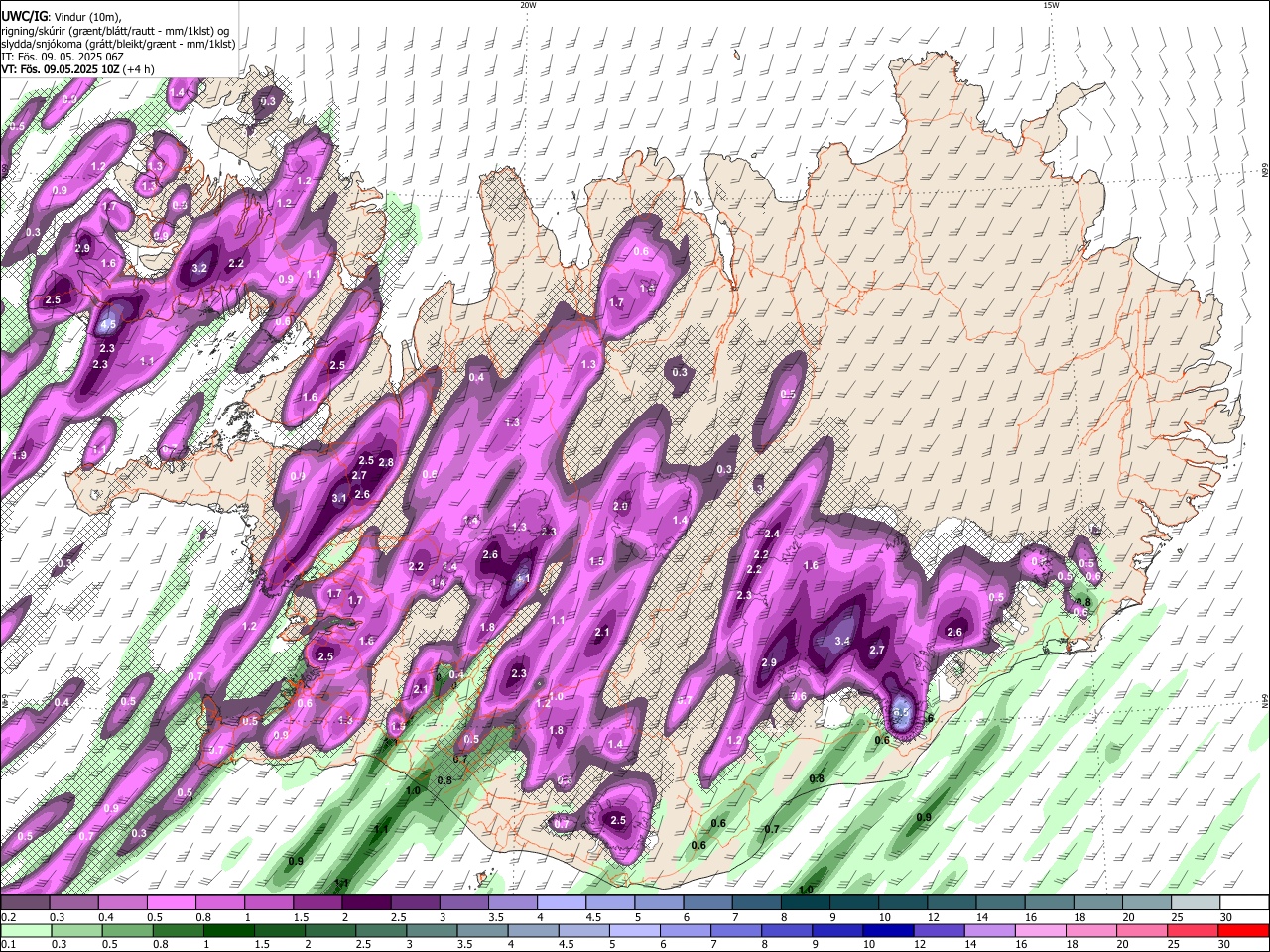
Task: Click the bottom-row legend swatch labeled 7
Action: coord(736,930)
